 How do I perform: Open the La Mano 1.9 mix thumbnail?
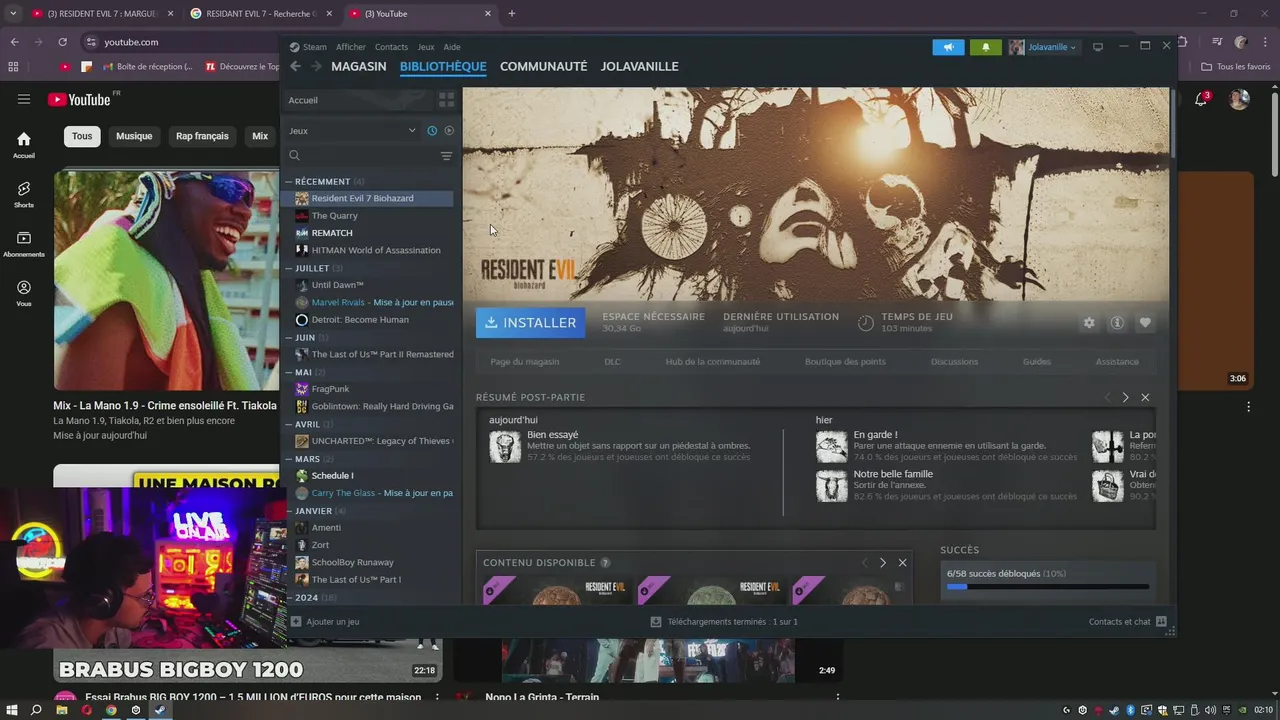pos(166,281)
